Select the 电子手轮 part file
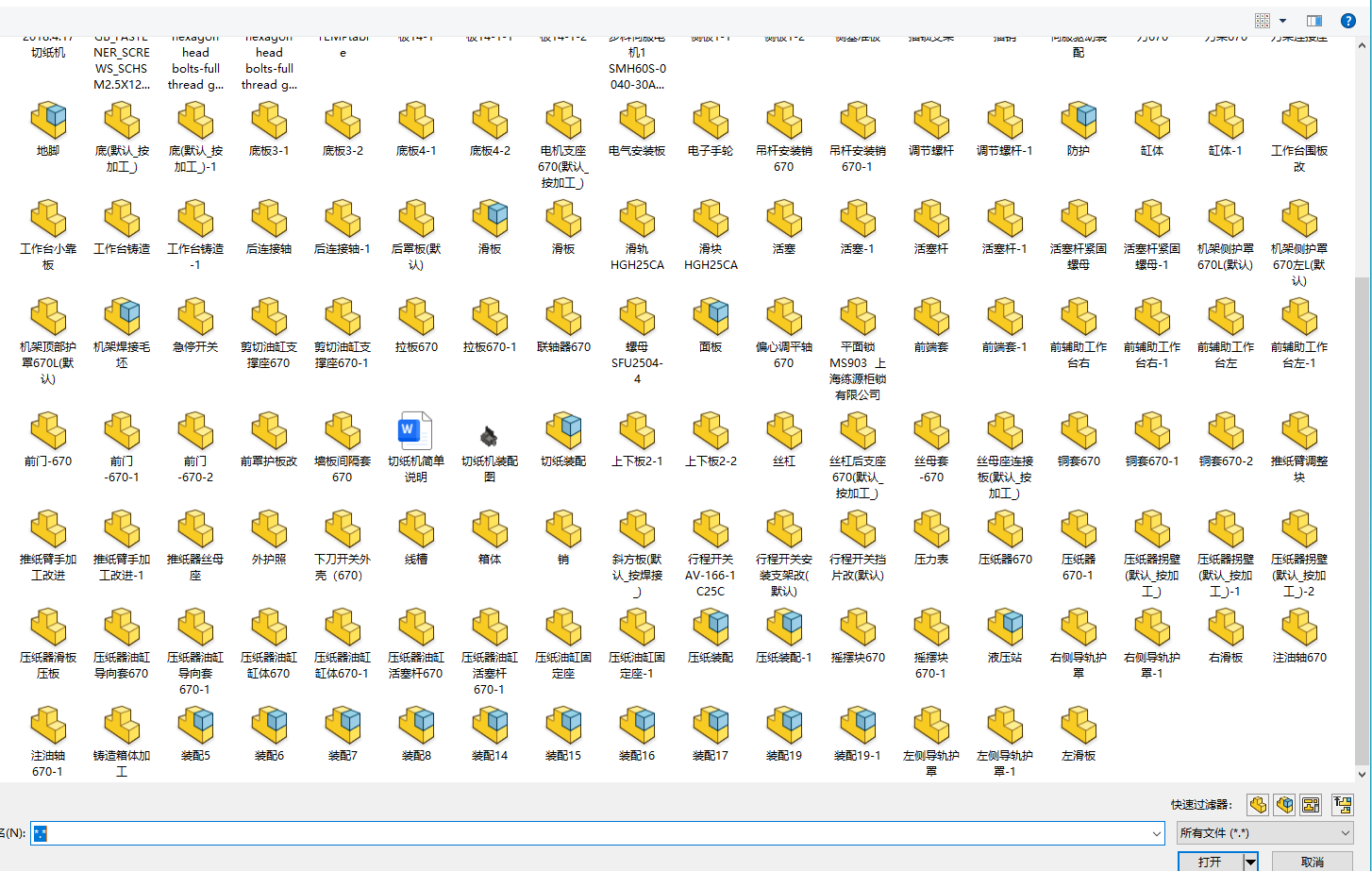 [711, 131]
